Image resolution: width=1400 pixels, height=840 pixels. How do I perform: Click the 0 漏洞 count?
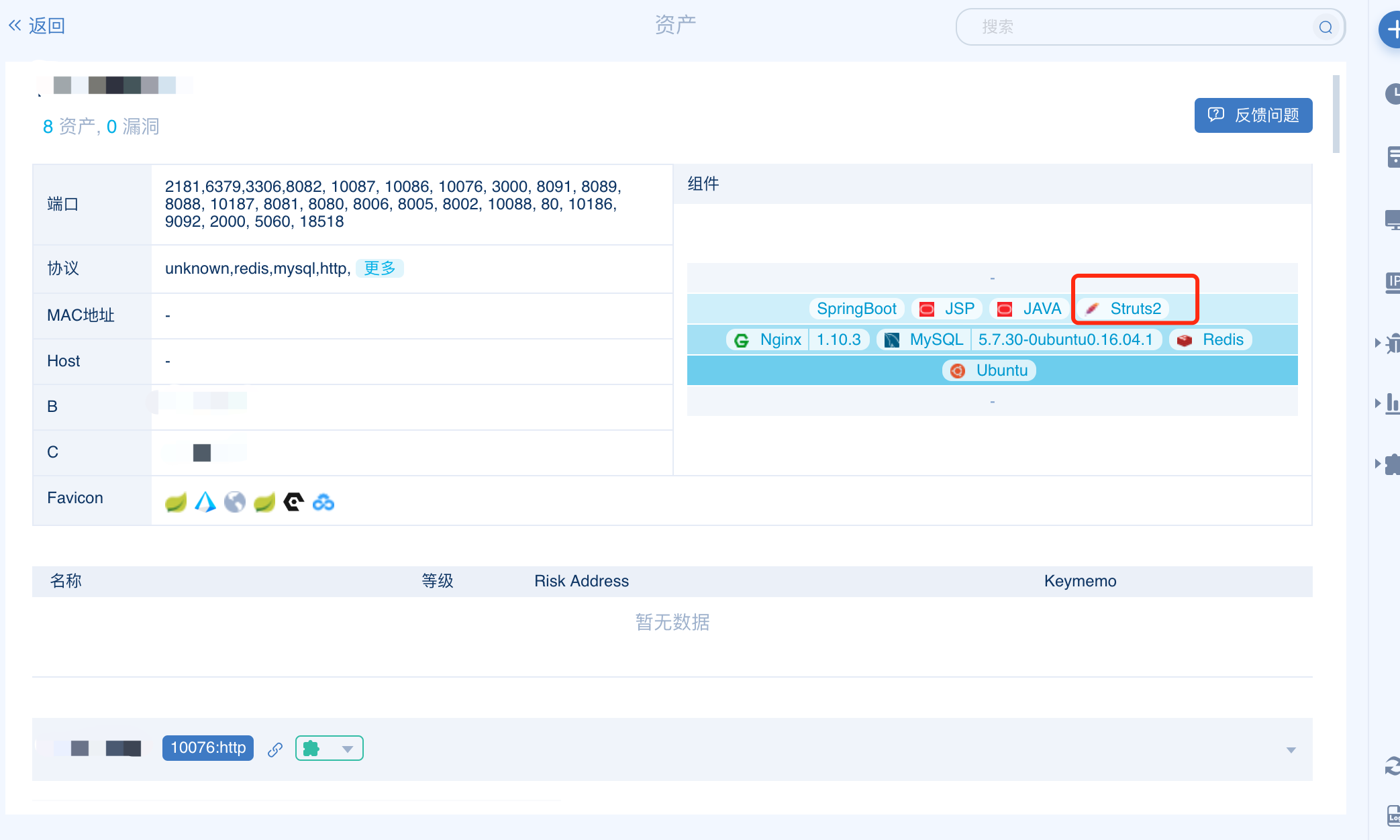point(133,126)
